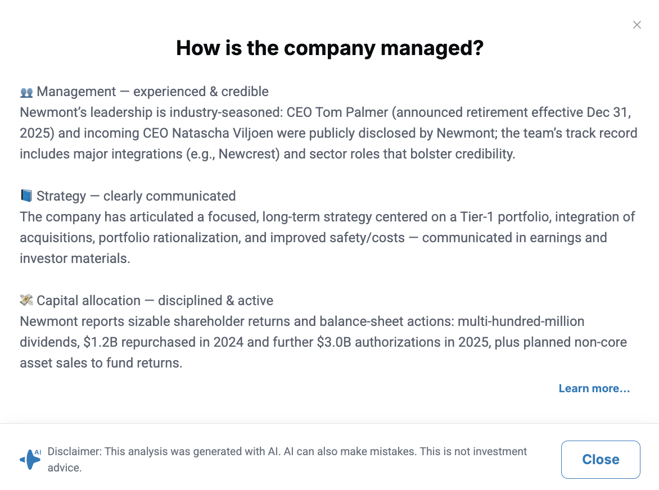This screenshot has width=659, height=490.
Task: Click the word 'Newcrest' in the Management paragraph
Action: [247, 154]
